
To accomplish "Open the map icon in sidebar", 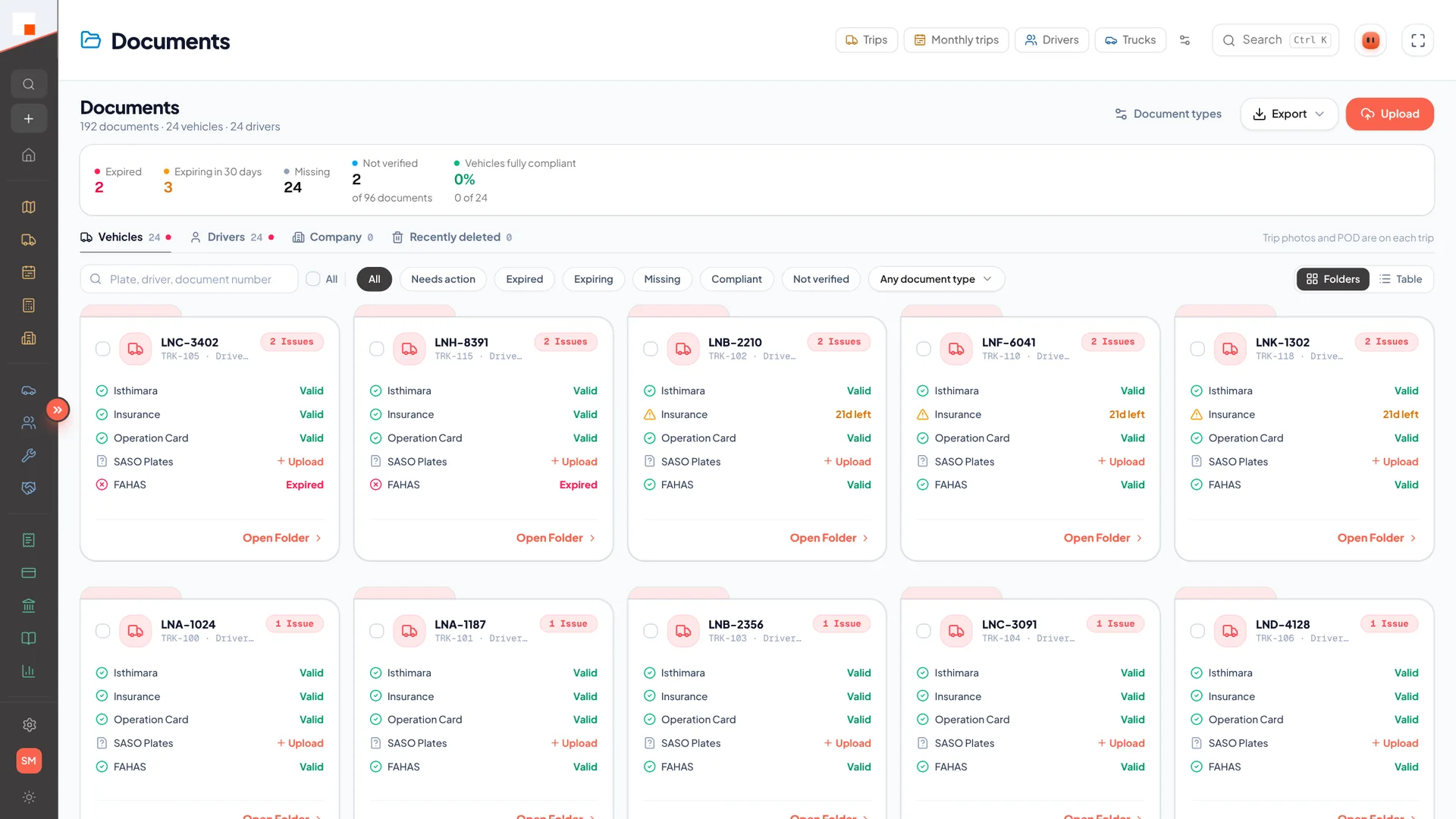I will (29, 207).
